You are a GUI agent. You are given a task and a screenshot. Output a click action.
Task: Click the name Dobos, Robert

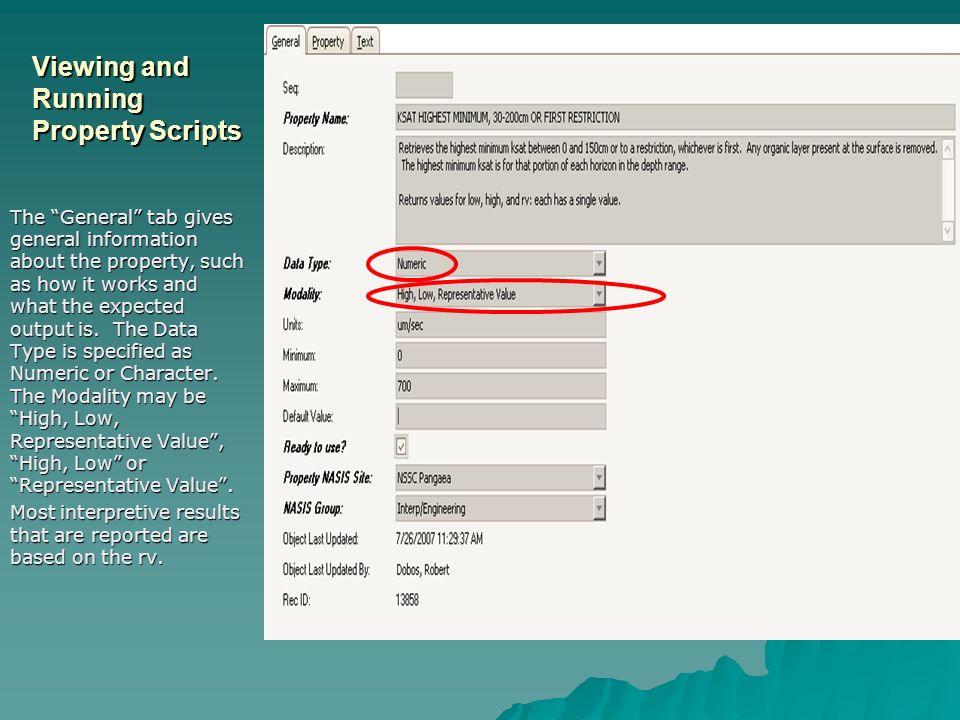422,569
